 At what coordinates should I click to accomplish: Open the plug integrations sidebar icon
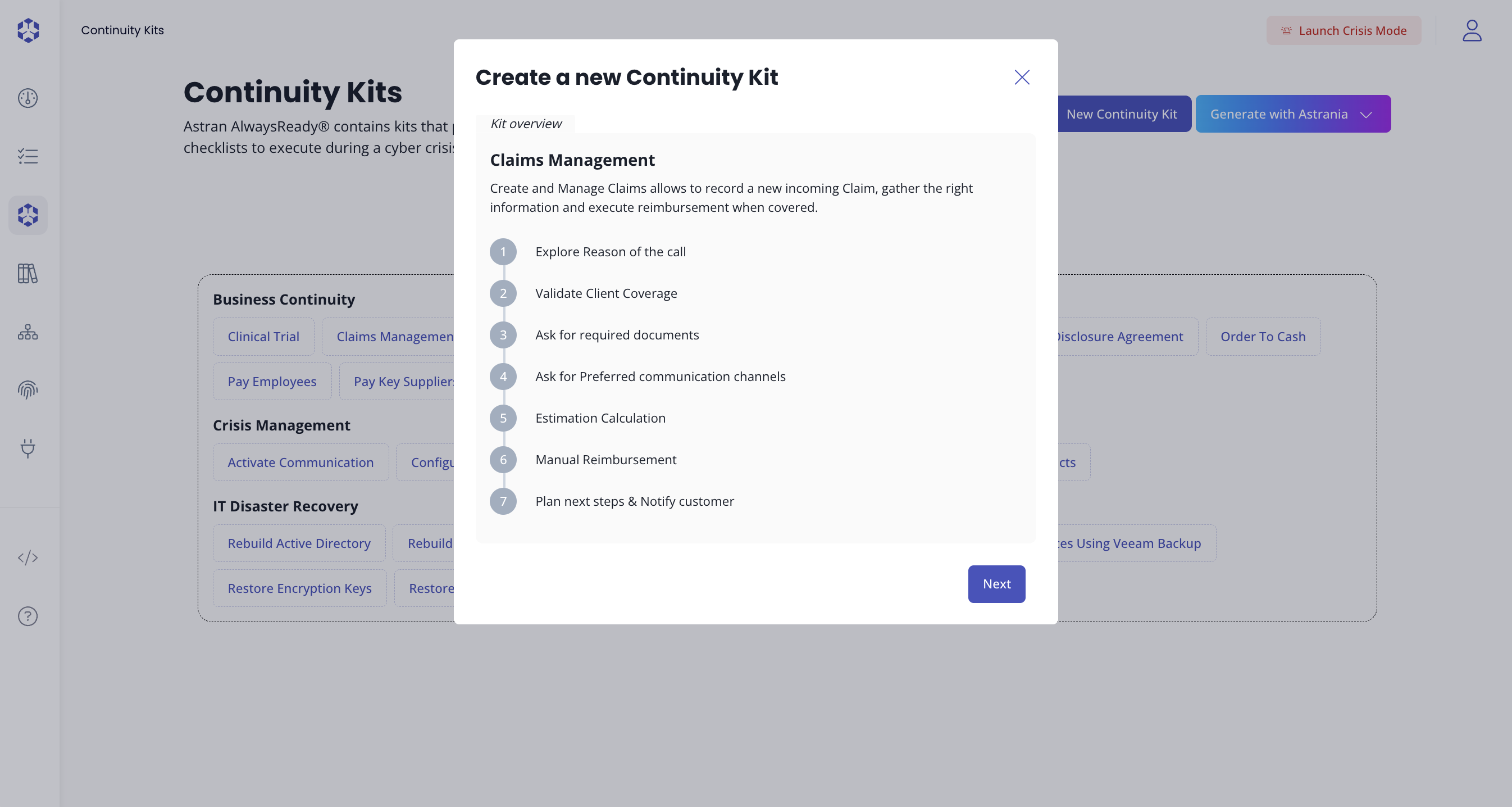coord(28,448)
